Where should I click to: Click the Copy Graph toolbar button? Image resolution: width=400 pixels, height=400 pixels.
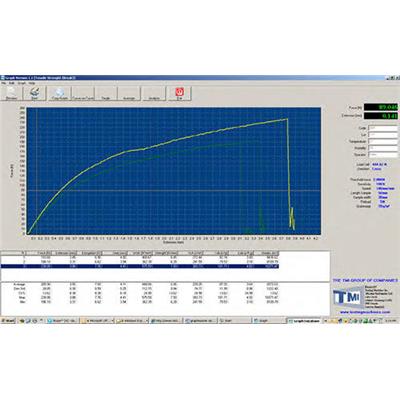click(60, 94)
